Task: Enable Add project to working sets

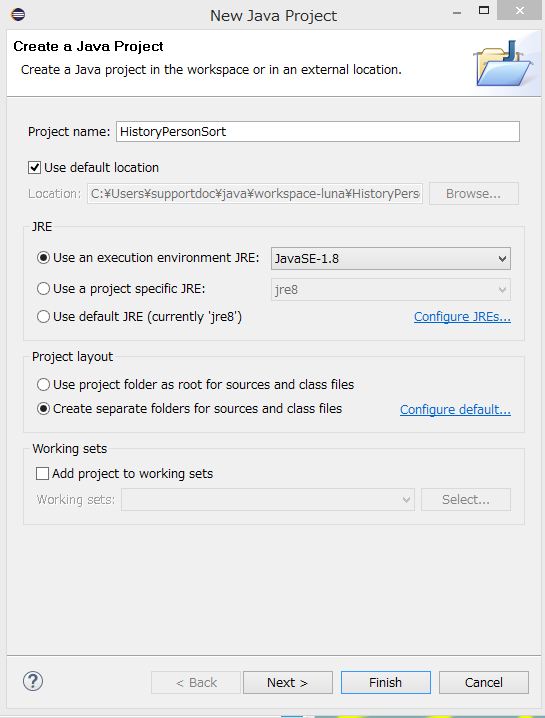Action: pyautogui.click(x=42, y=473)
